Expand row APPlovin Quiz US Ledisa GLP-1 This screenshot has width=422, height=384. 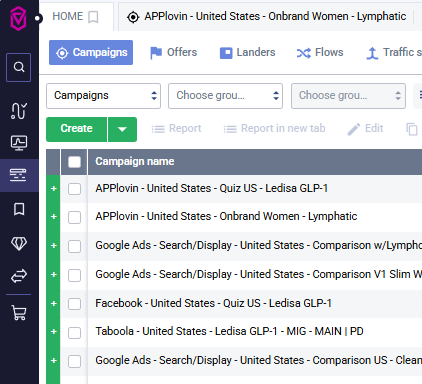pyautogui.click(x=54, y=189)
